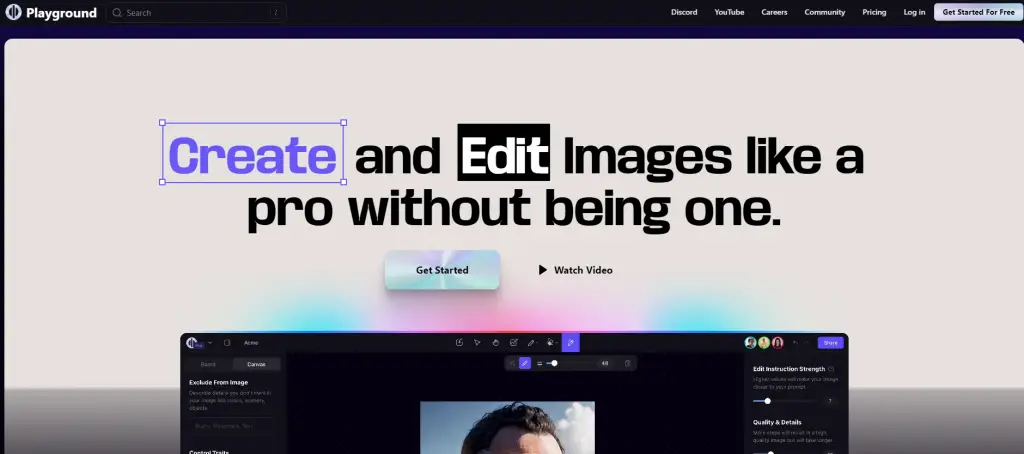
Task: Click the play icon beside Watch Video
Action: click(x=543, y=270)
